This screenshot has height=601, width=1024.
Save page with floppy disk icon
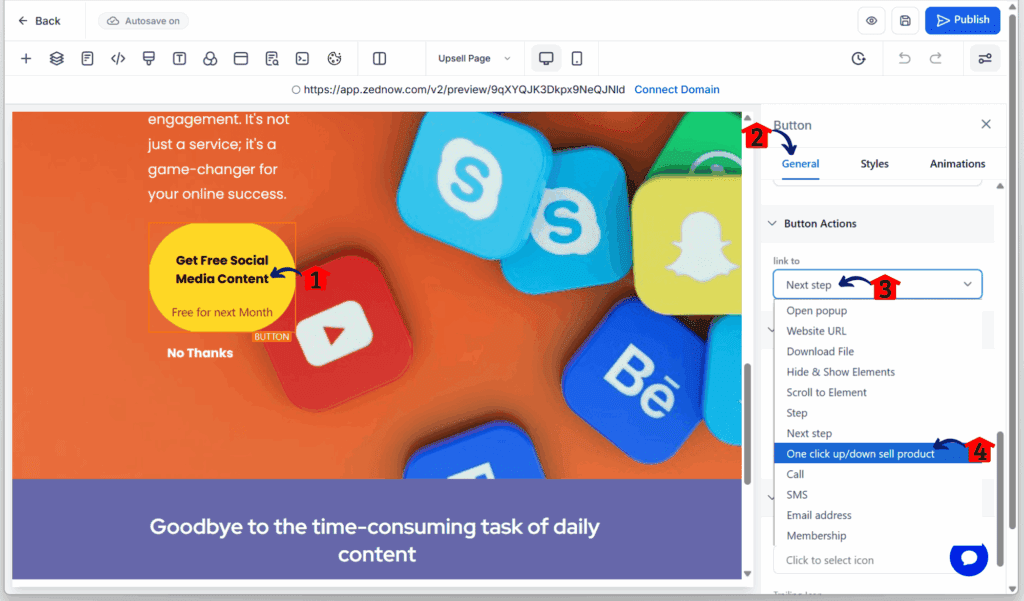[905, 21]
